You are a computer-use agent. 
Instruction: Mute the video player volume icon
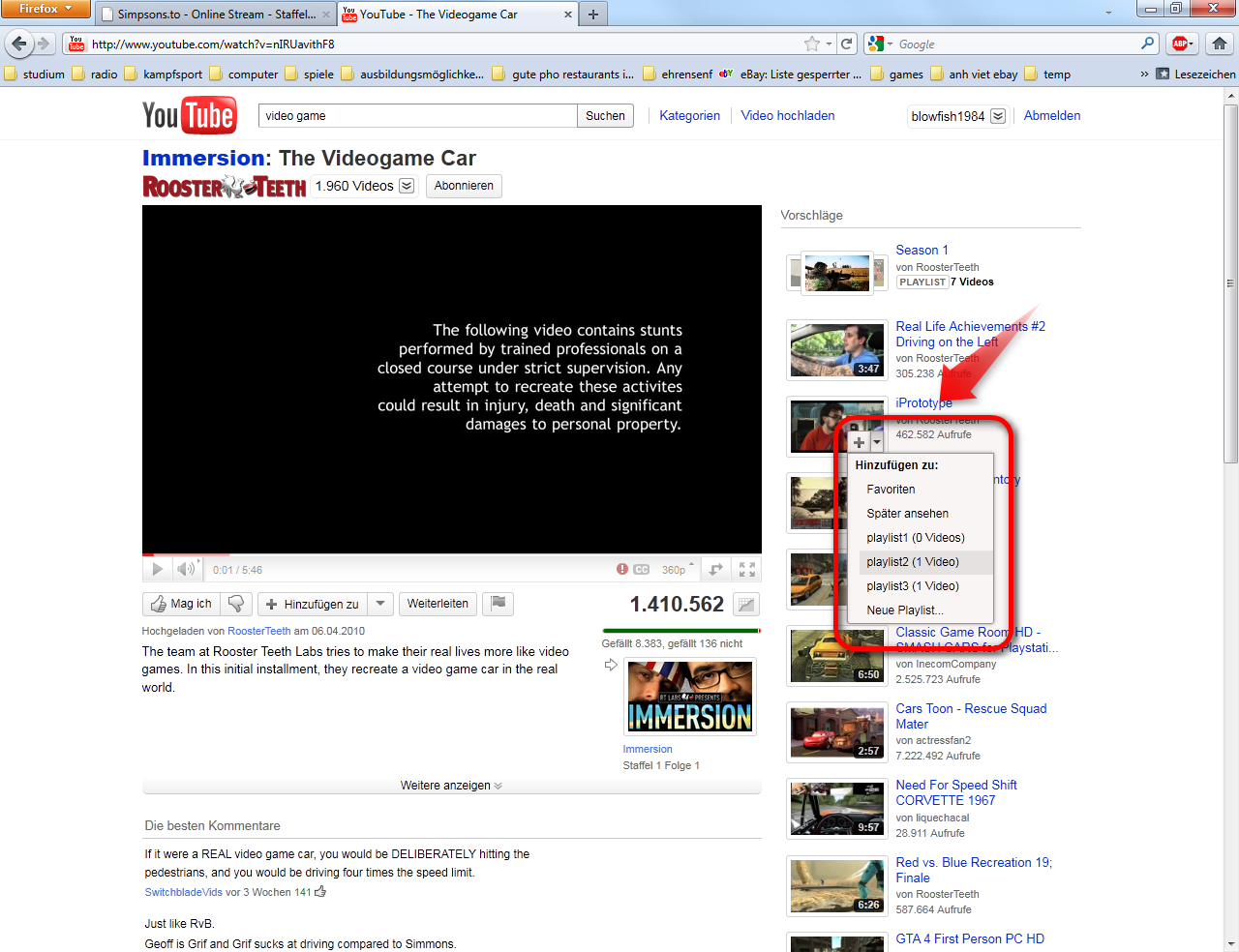[184, 569]
